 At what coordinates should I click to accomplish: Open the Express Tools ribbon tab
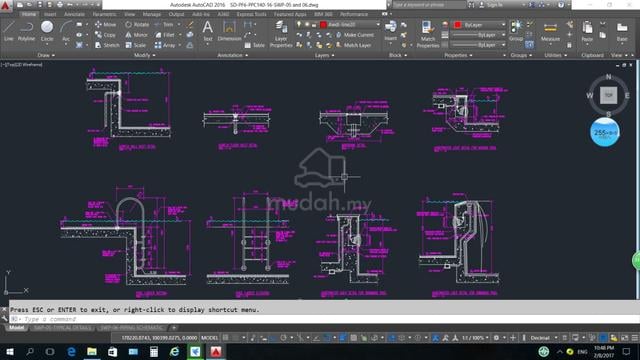pos(251,14)
